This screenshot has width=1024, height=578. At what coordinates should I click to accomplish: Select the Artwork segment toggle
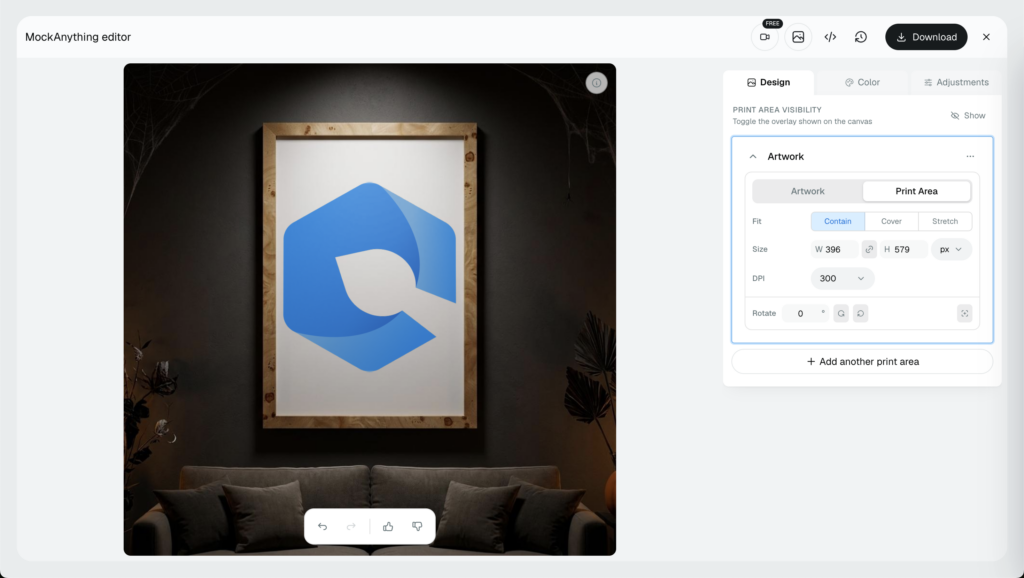tap(808, 191)
